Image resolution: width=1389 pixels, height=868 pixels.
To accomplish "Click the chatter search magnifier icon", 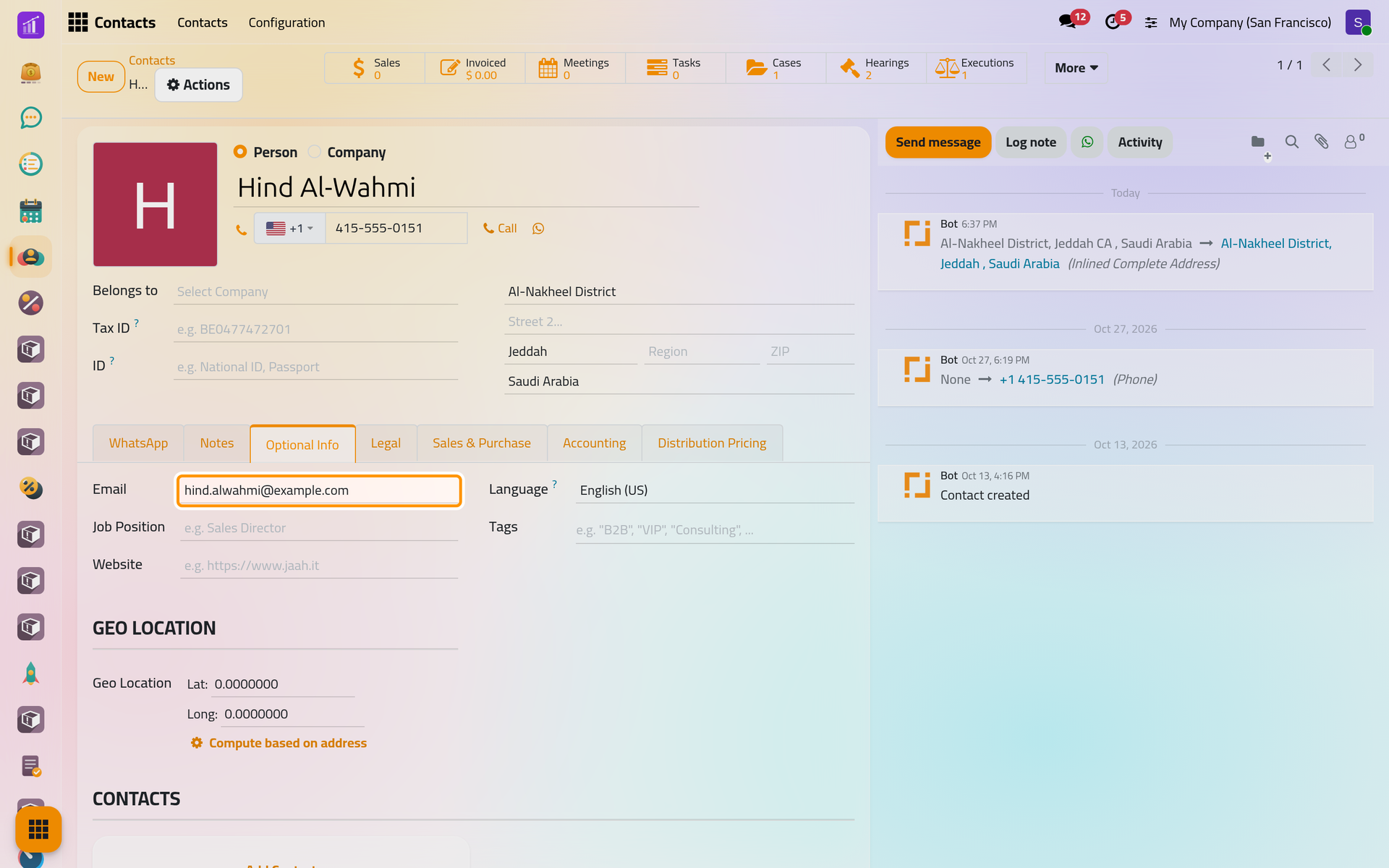I will [1291, 142].
